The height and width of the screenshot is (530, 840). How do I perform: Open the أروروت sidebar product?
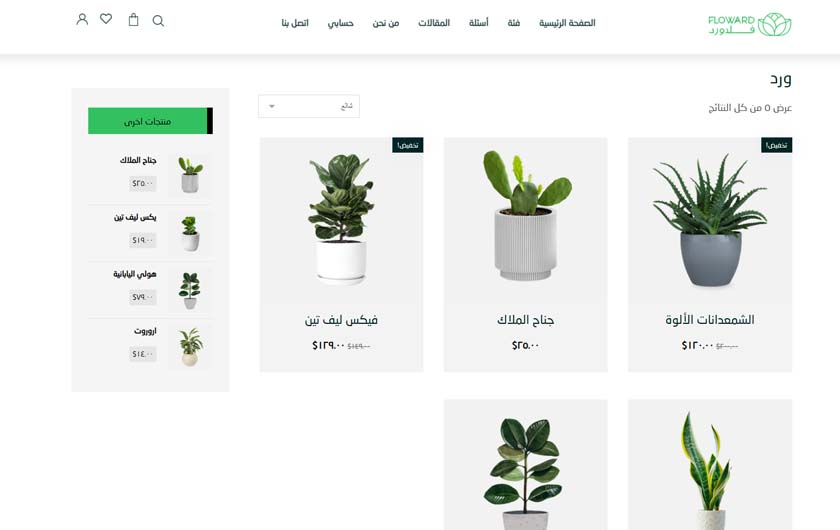click(x=145, y=331)
